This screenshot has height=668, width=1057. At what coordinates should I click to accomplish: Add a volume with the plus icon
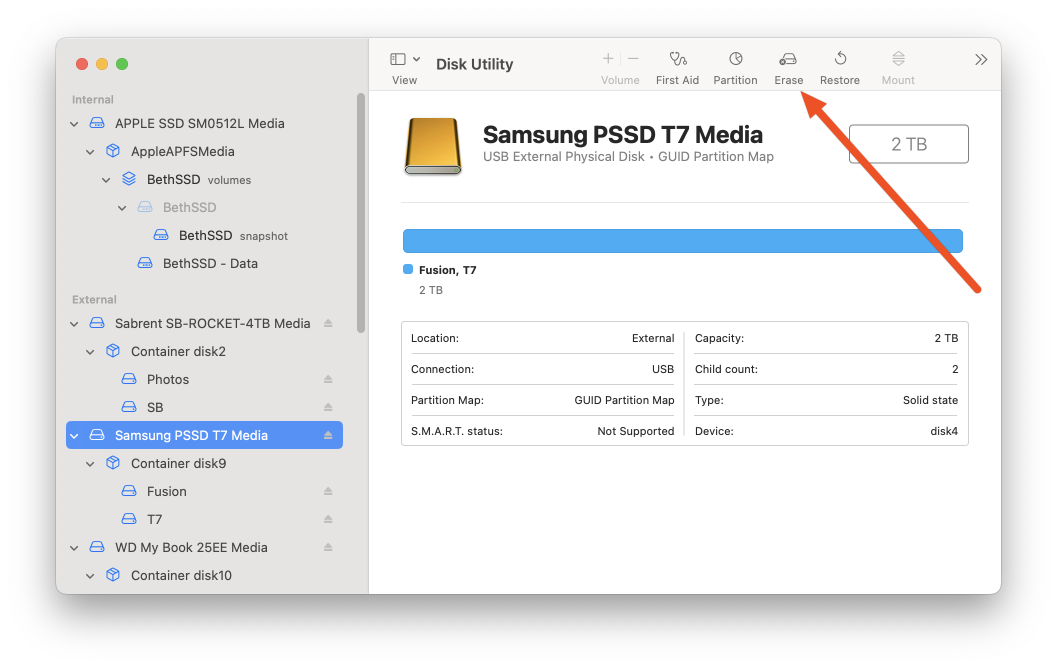607,59
